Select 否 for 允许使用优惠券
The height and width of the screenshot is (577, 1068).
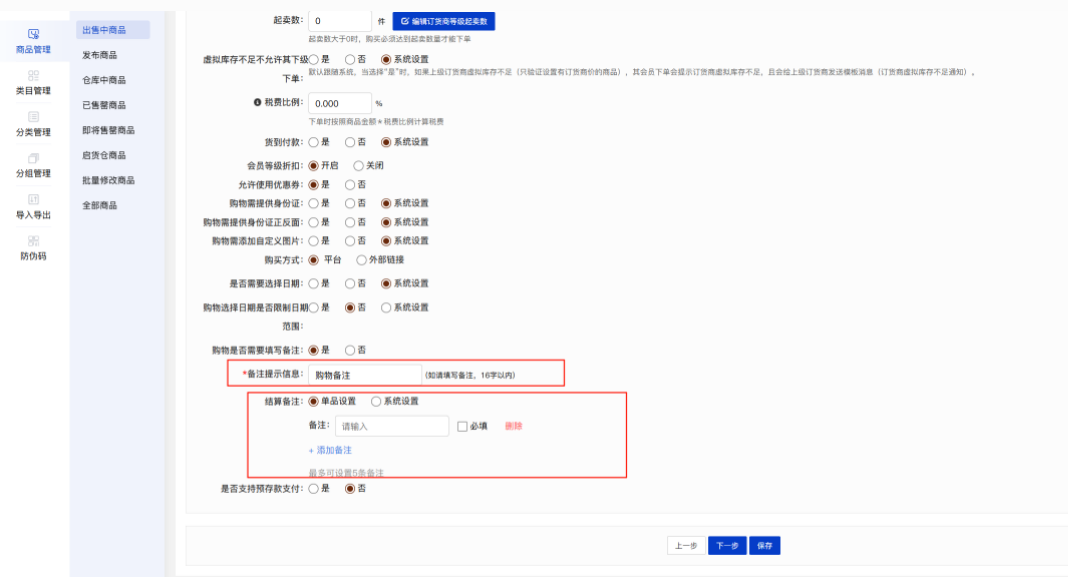click(x=350, y=185)
